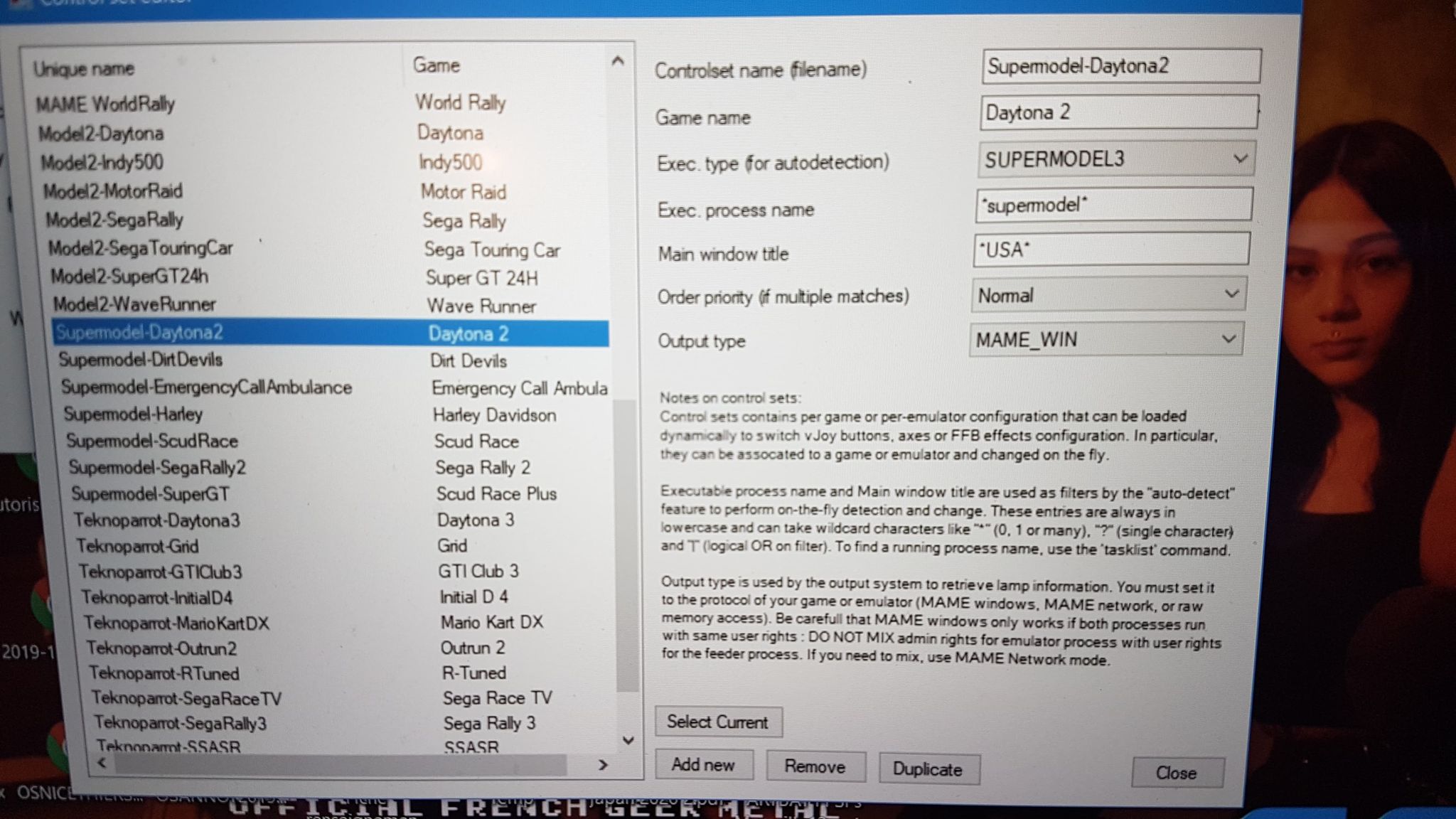Select Teknoparrot-RTuned row

pyautogui.click(x=350, y=673)
